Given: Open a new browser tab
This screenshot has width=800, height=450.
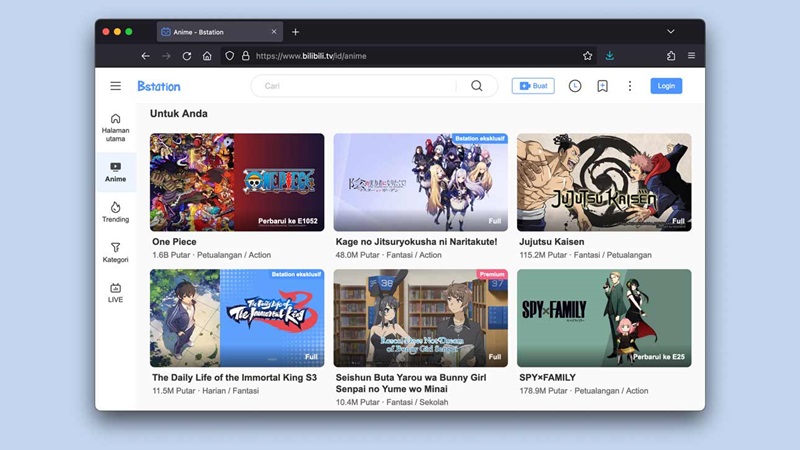Looking at the screenshot, I should (x=295, y=32).
